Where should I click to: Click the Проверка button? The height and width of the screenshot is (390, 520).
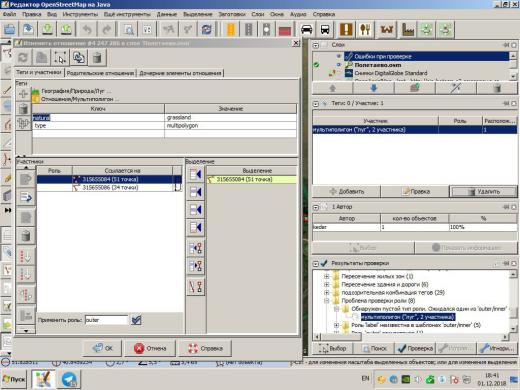click(x=415, y=348)
